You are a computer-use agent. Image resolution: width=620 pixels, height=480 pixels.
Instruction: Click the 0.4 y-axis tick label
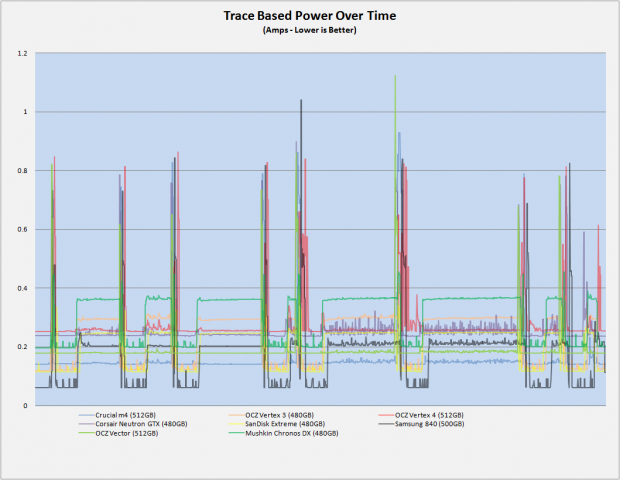pos(23,288)
